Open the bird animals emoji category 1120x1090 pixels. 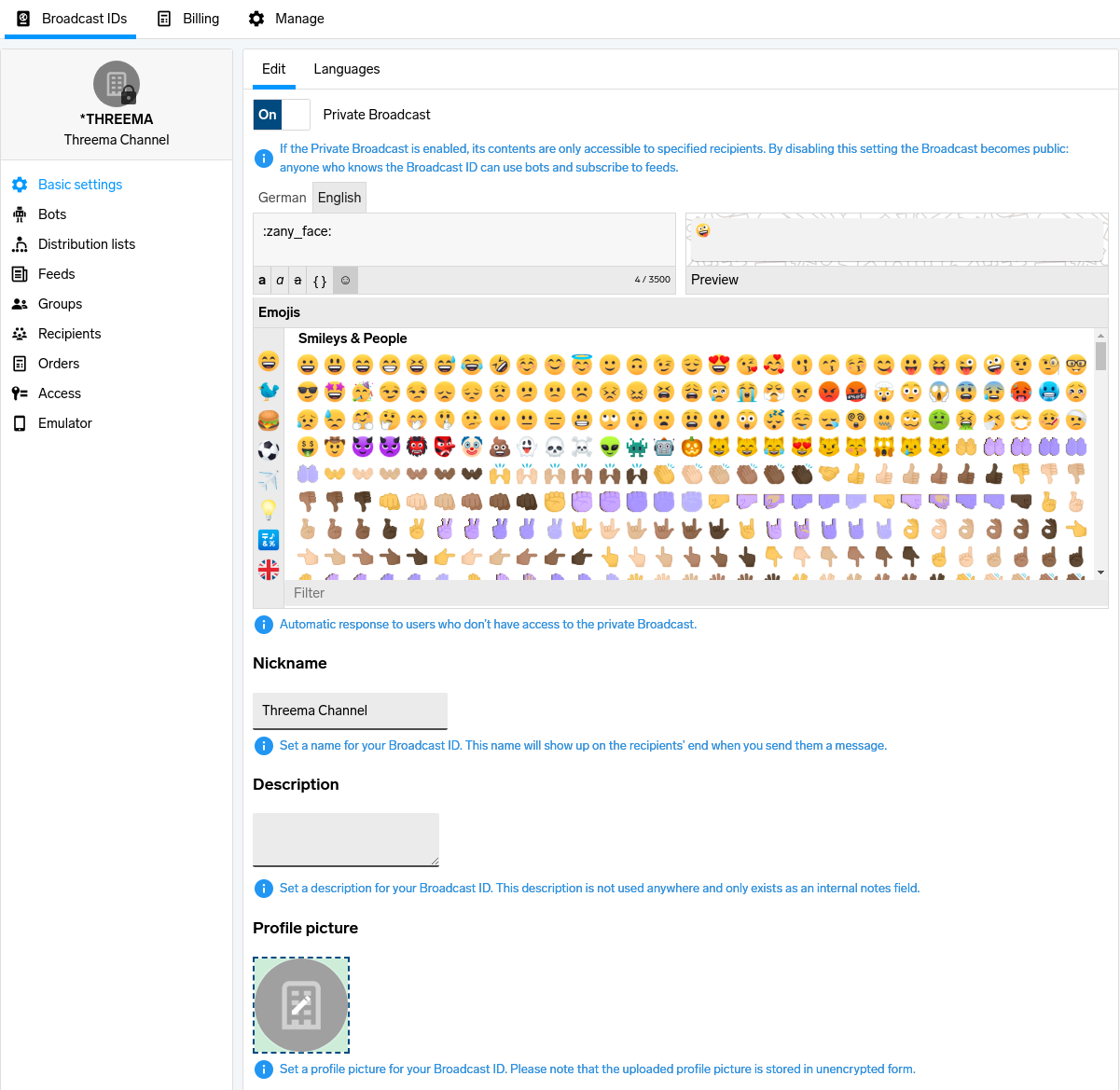click(269, 391)
